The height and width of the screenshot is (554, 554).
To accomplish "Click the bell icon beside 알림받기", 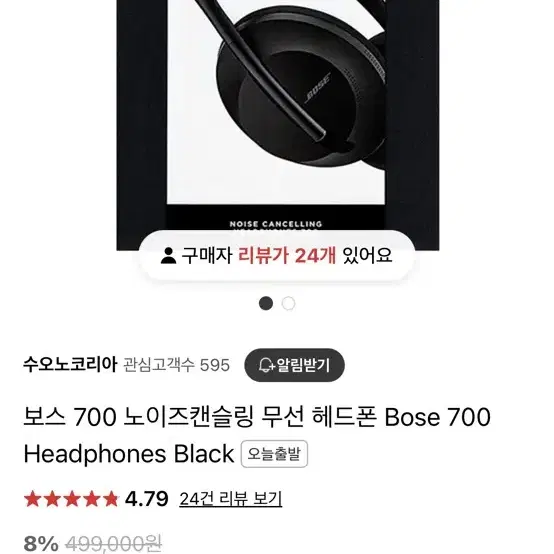I will click(266, 365).
